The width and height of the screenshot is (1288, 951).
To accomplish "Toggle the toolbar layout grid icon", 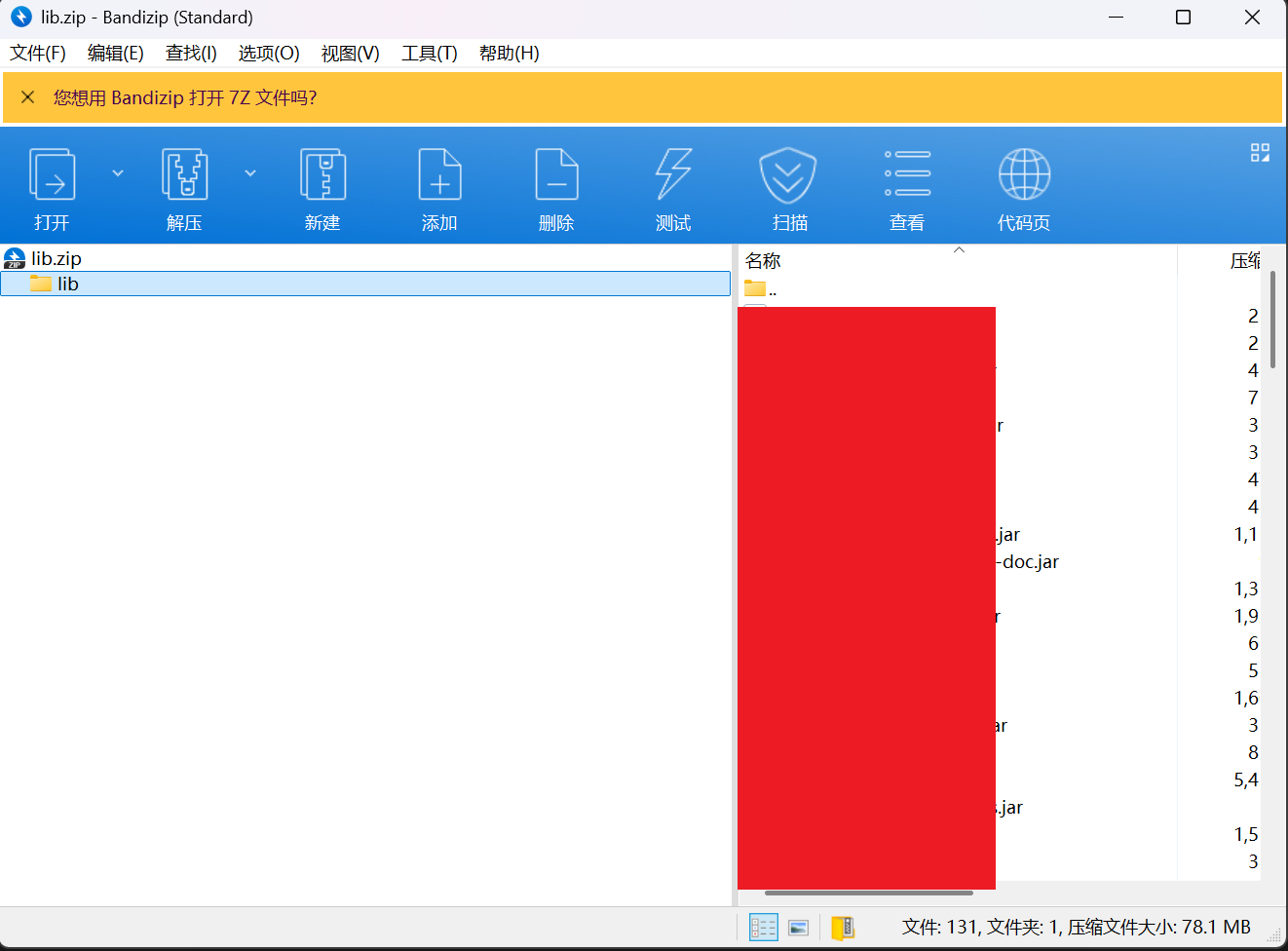I will (1260, 153).
